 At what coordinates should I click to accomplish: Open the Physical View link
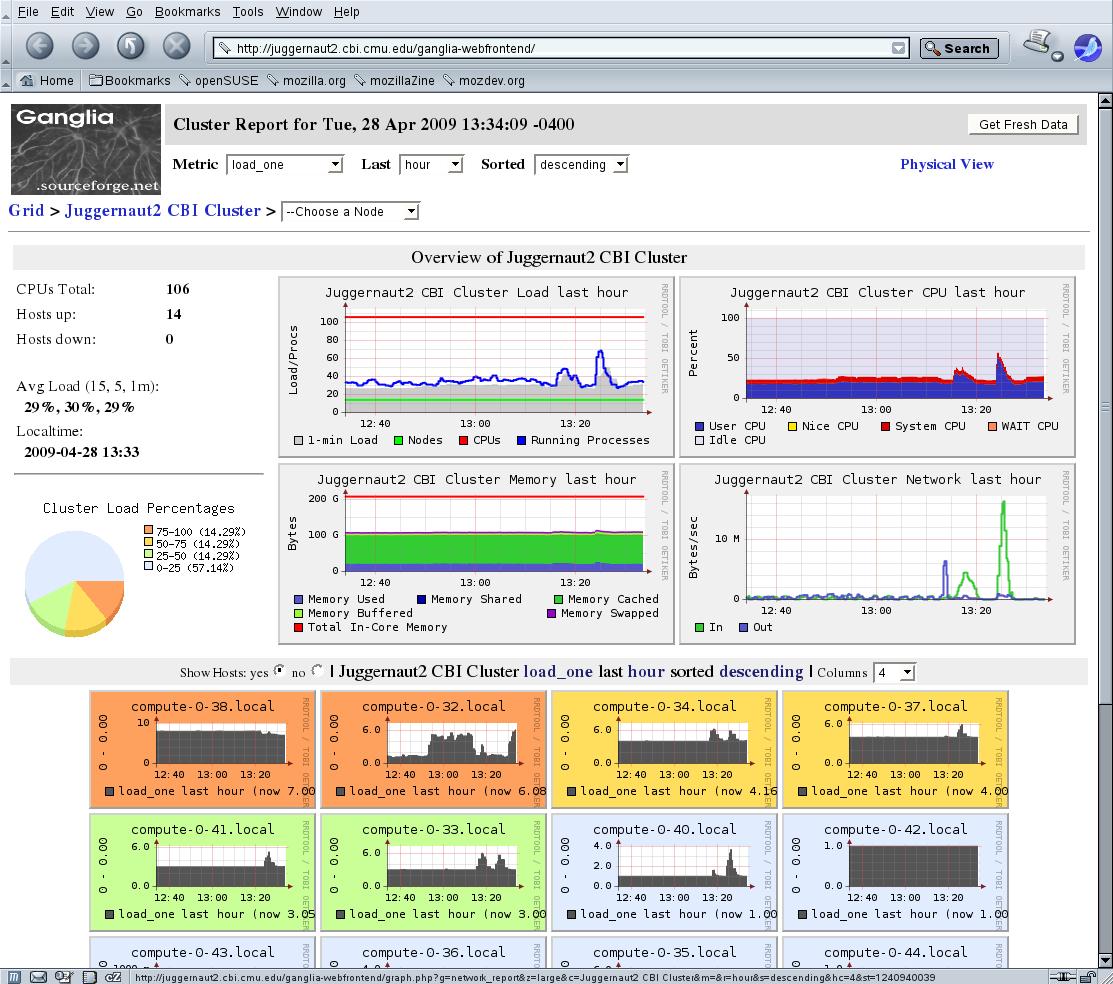coord(947,164)
